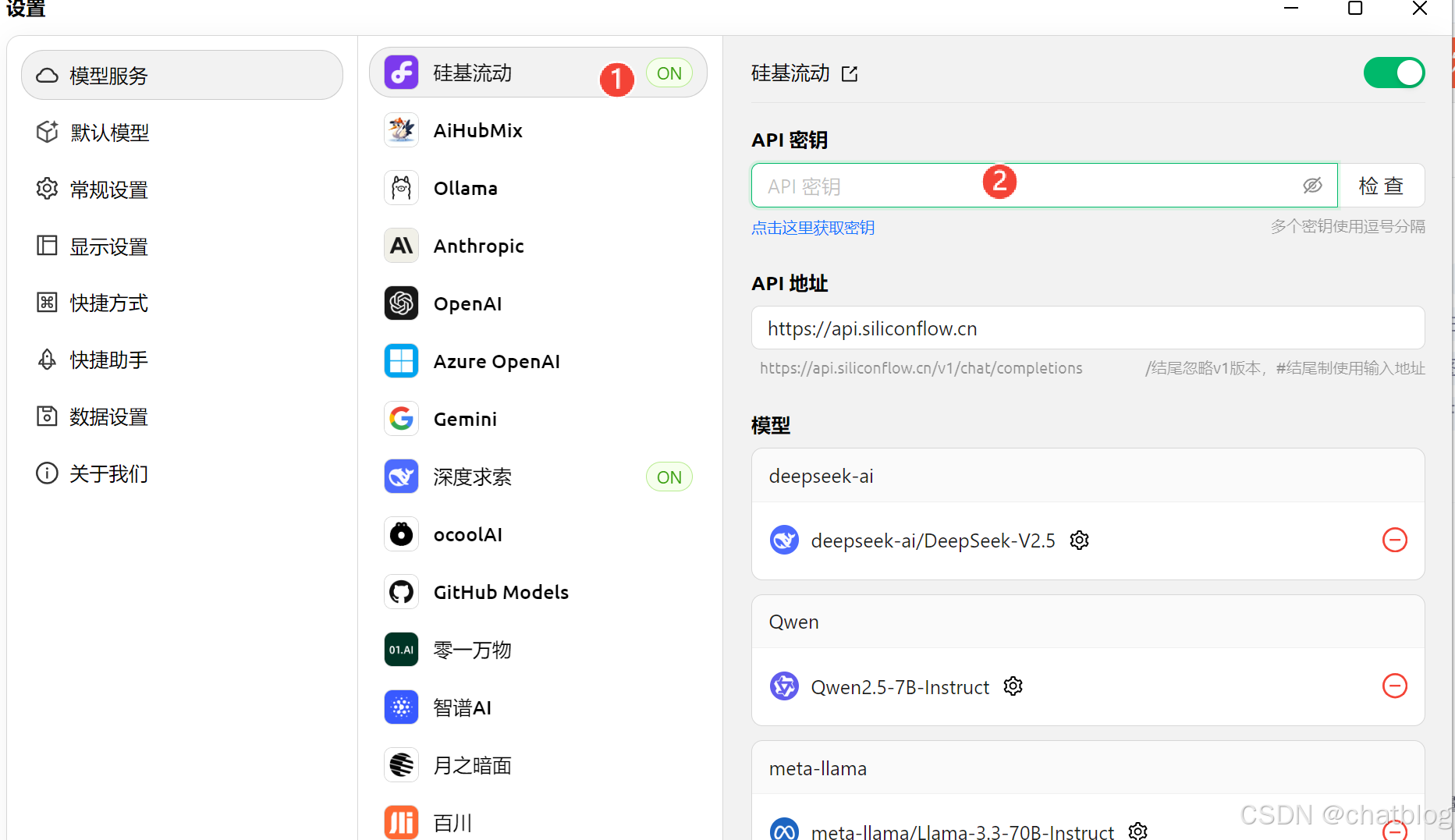
Task: Select the OpenAI logo icon
Action: 401,303
